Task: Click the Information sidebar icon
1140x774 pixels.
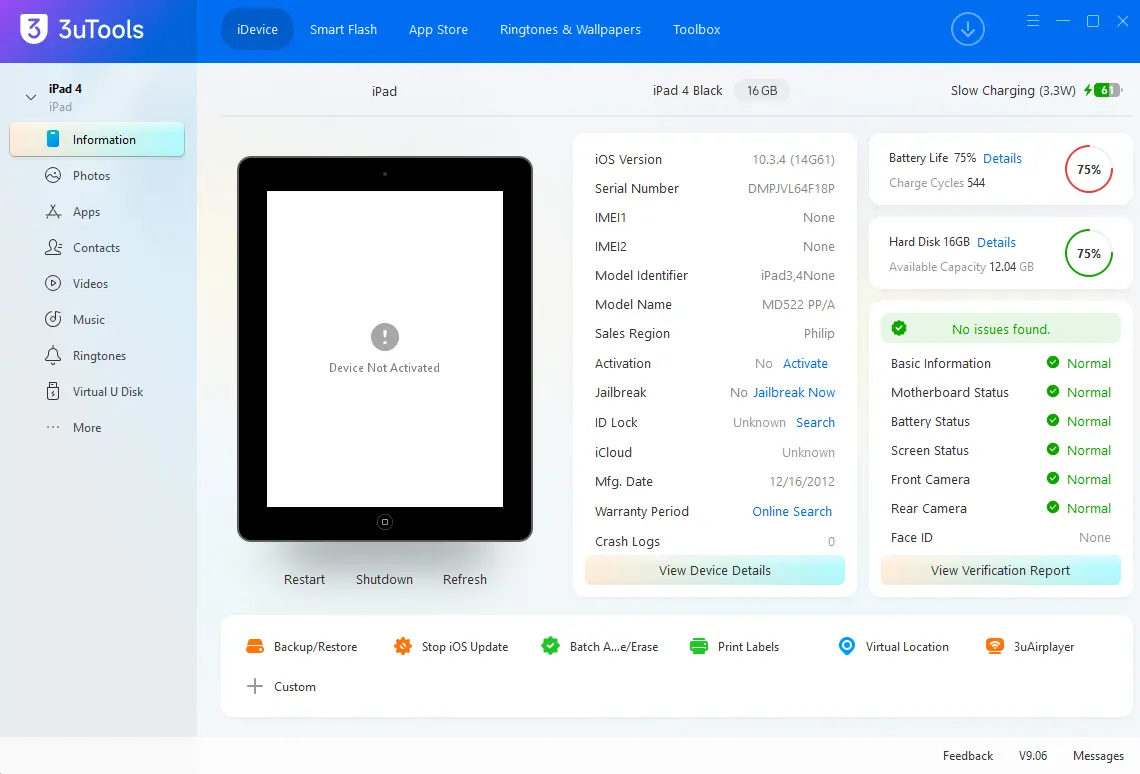Action: (x=53, y=139)
